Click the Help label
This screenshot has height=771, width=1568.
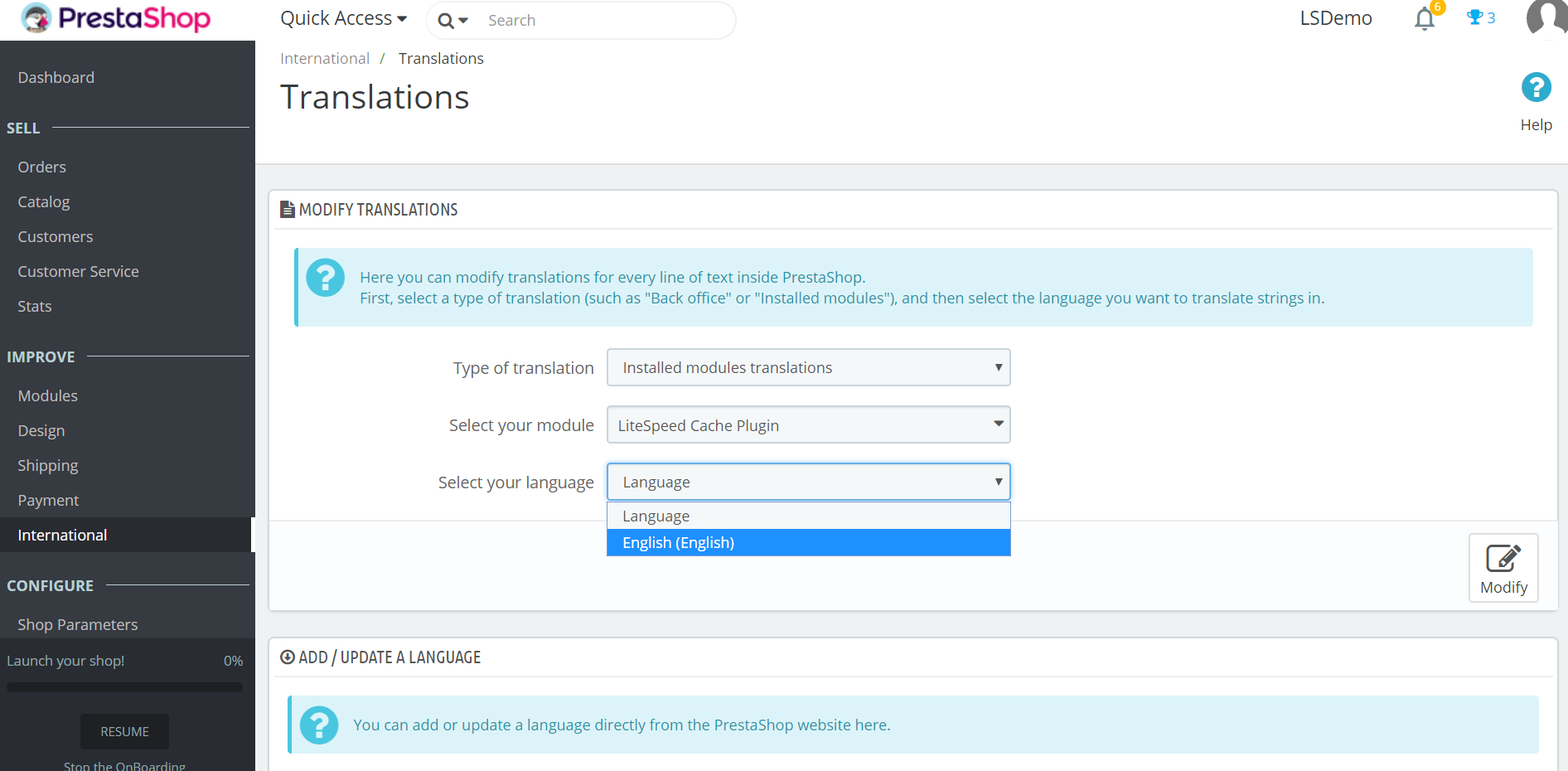(x=1536, y=124)
